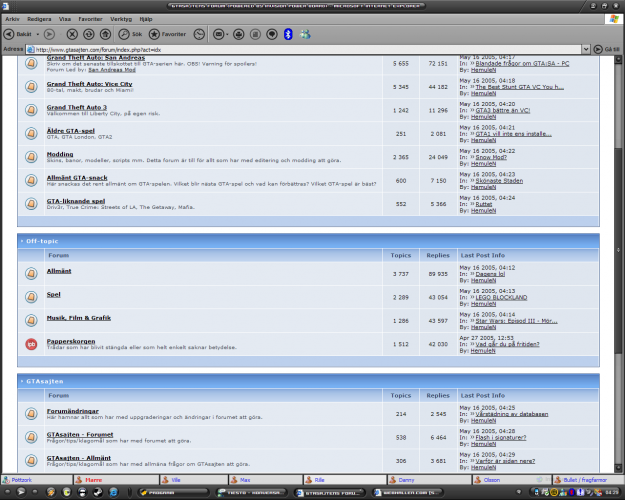The image size is (625, 500).
Task: Click the Bluetooth icon in the toolbar
Action: [288, 33]
